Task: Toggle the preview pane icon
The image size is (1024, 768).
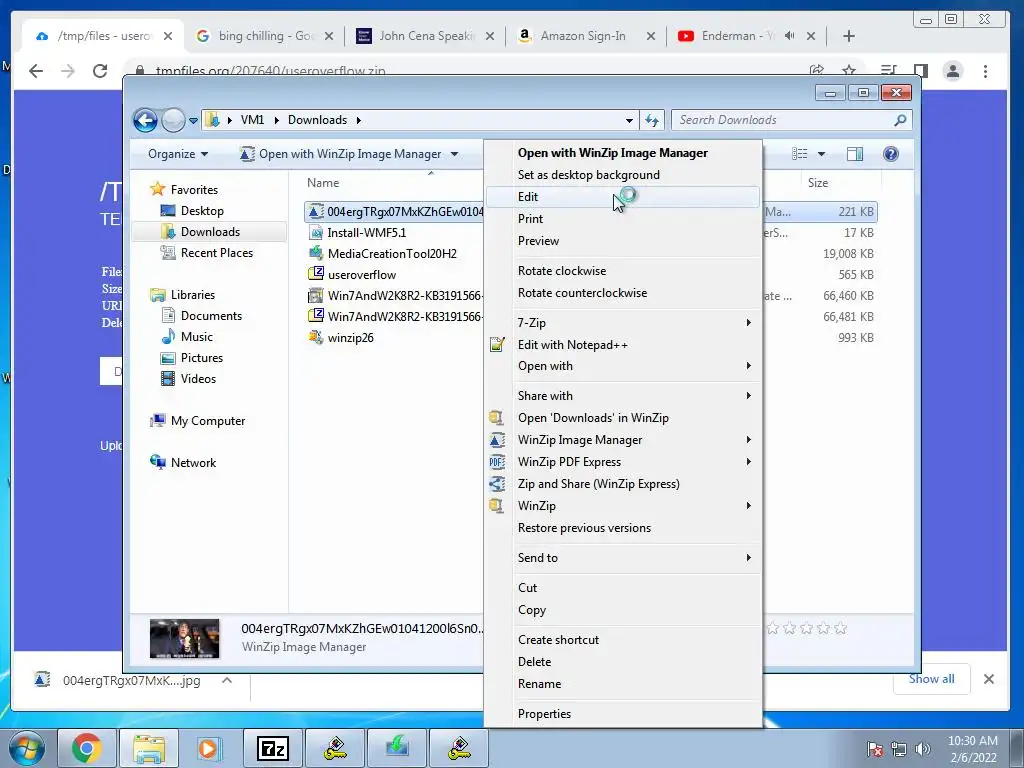Action: pos(855,154)
